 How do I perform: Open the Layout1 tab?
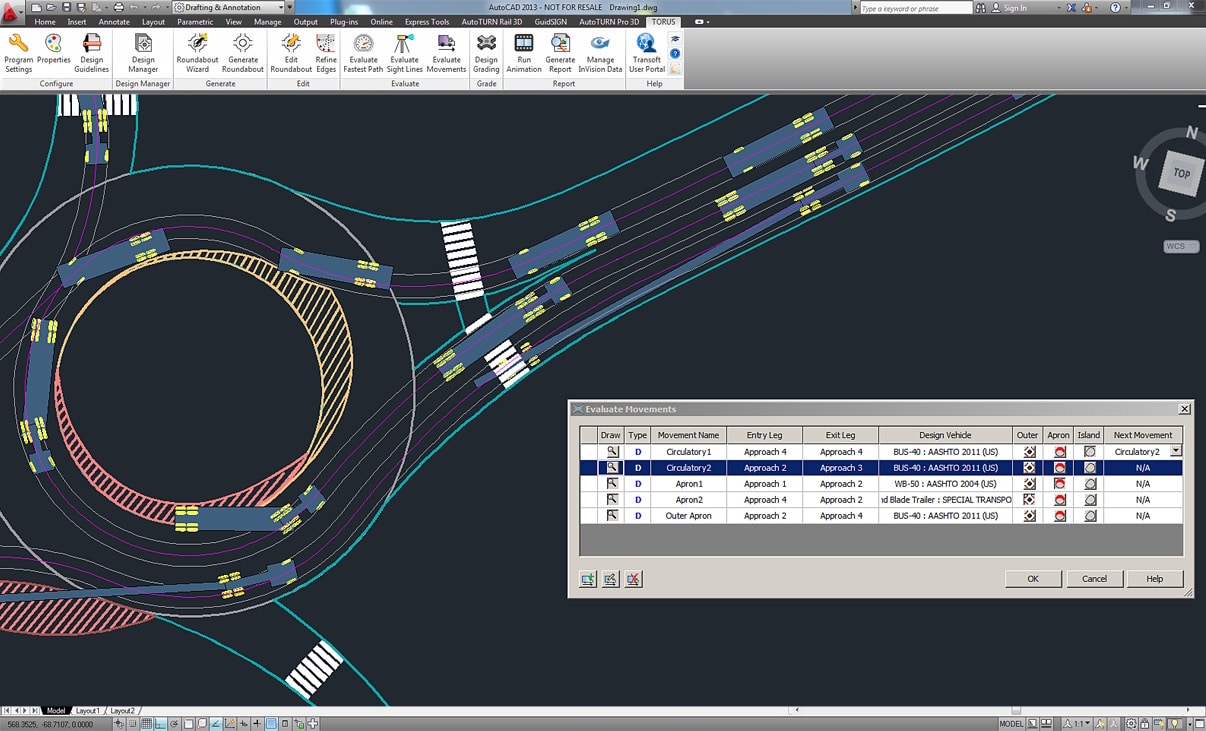pos(87,711)
